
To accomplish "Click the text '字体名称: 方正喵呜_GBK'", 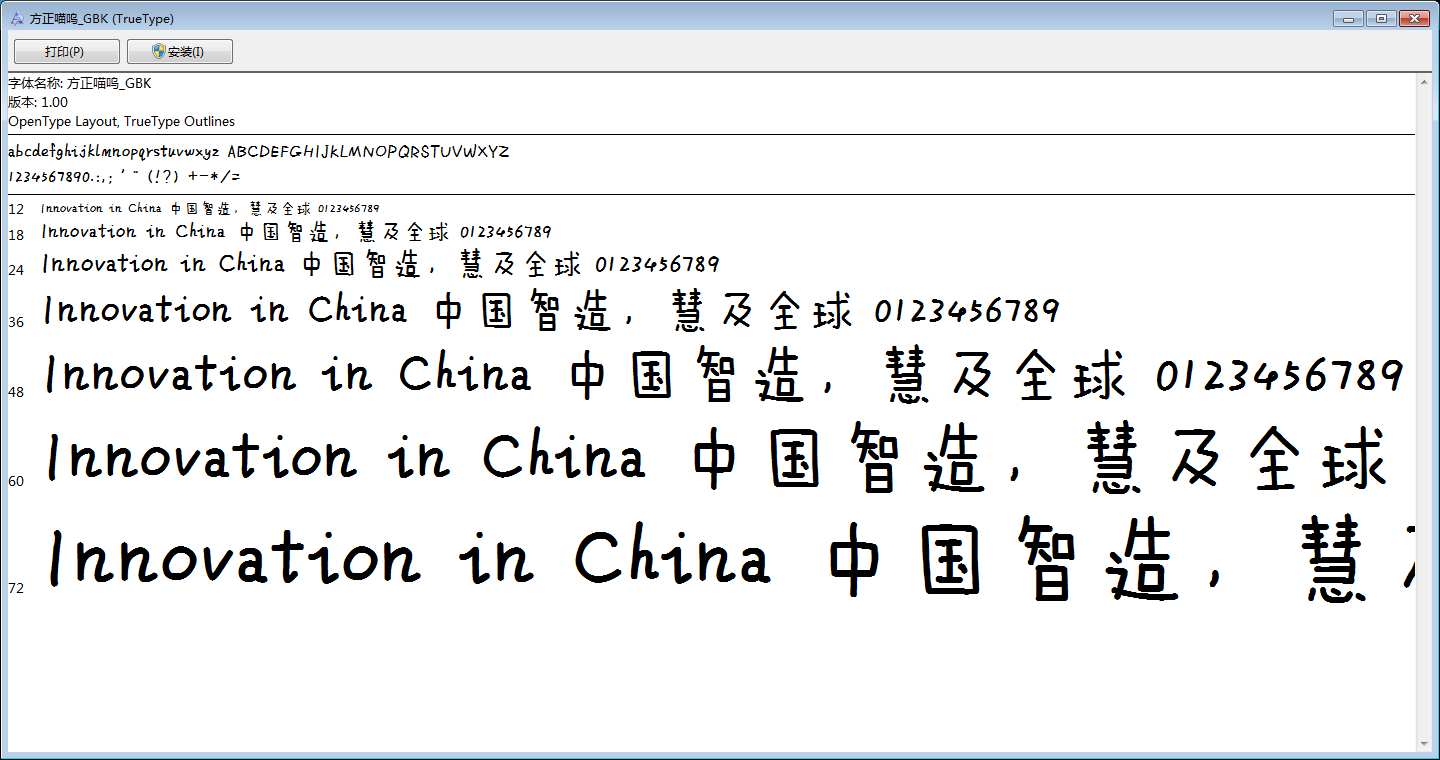I will [x=80, y=83].
